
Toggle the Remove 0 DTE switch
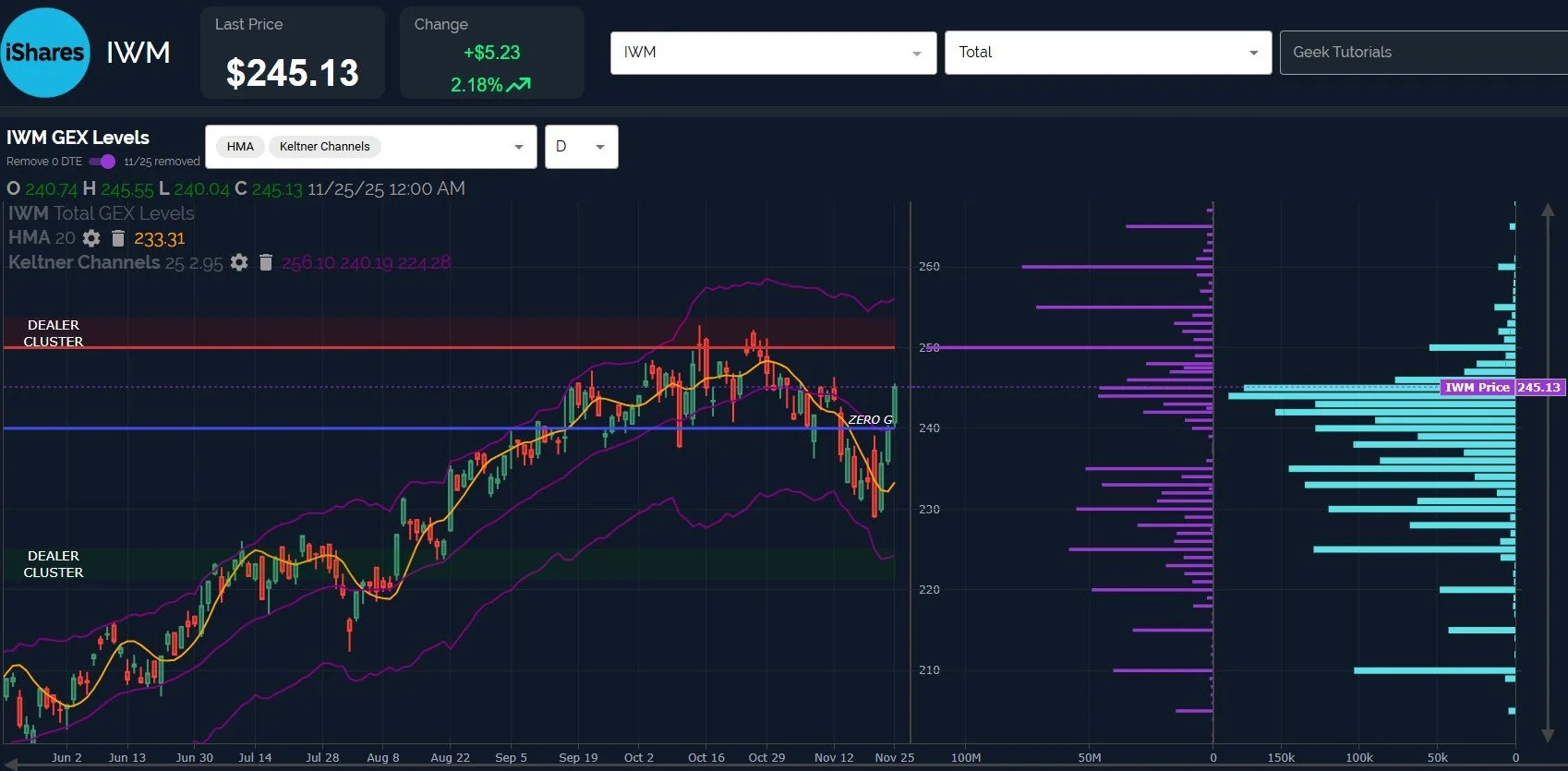point(103,162)
